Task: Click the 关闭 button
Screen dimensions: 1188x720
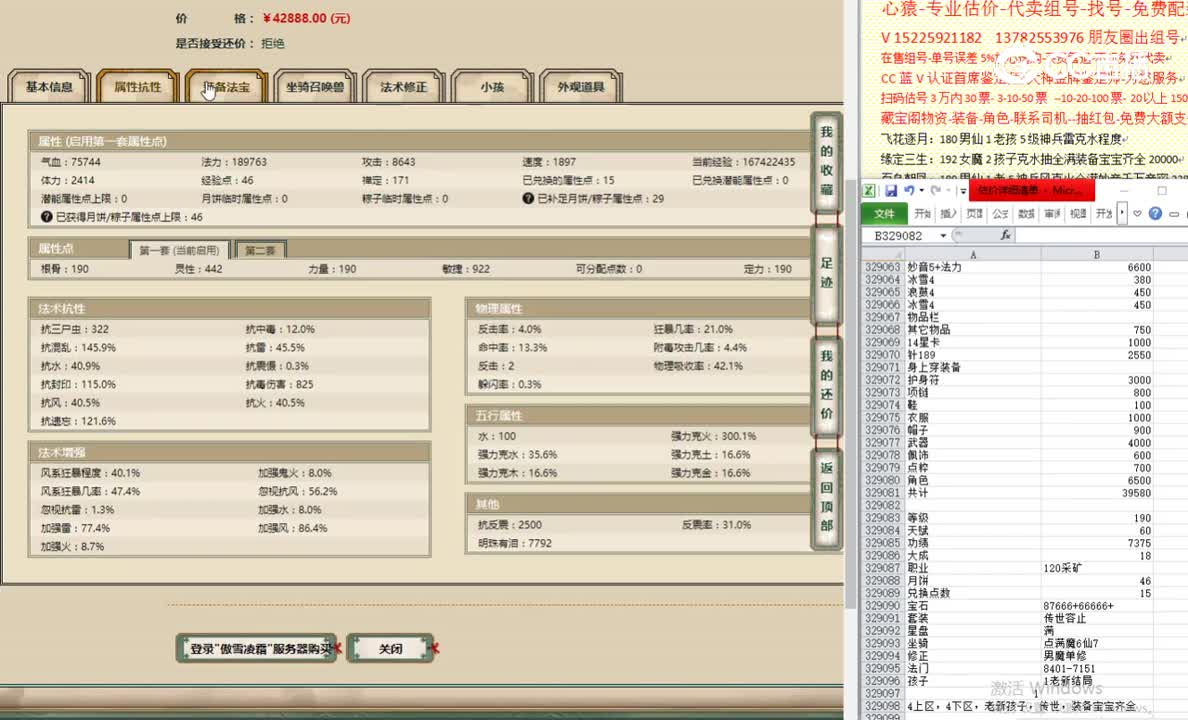Action: (390, 648)
